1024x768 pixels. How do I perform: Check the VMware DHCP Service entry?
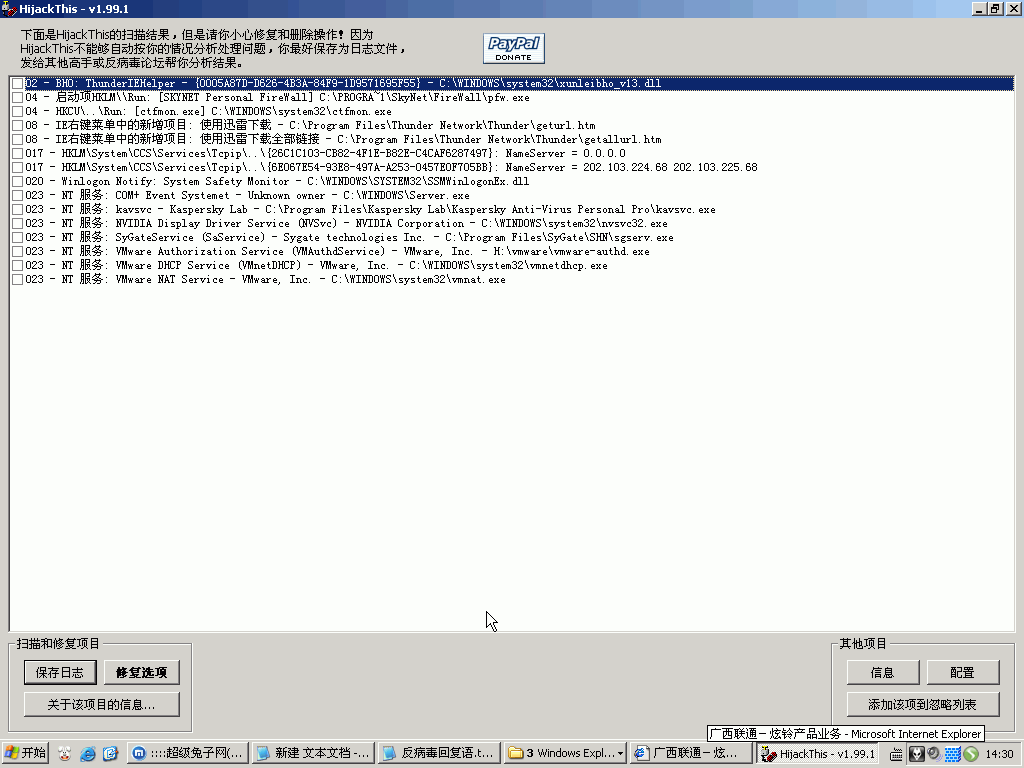coord(18,265)
